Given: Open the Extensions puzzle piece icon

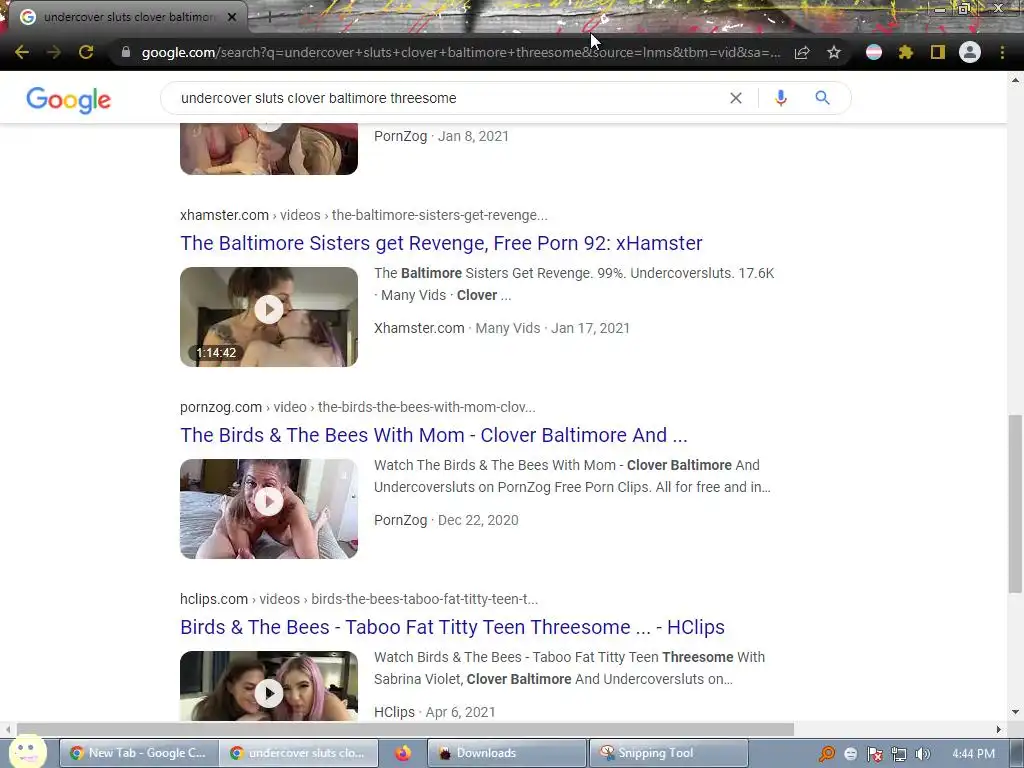Looking at the screenshot, I should click(905, 52).
